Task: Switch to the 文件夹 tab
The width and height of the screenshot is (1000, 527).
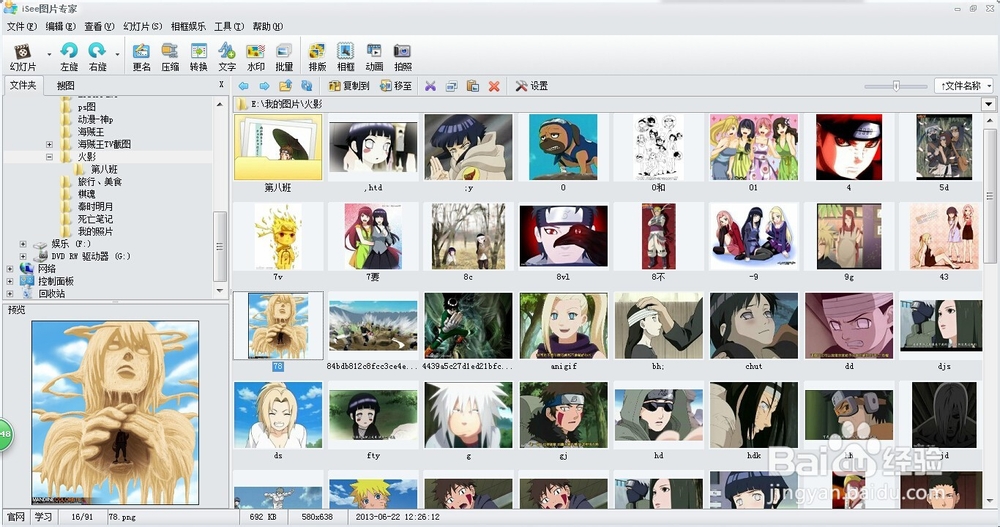Action: [x=23, y=85]
